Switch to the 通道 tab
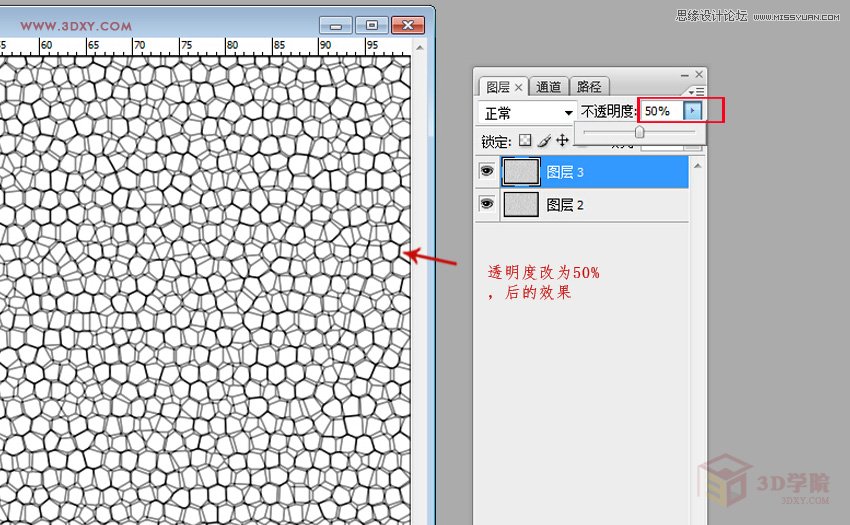This screenshot has height=525, width=850. (548, 87)
